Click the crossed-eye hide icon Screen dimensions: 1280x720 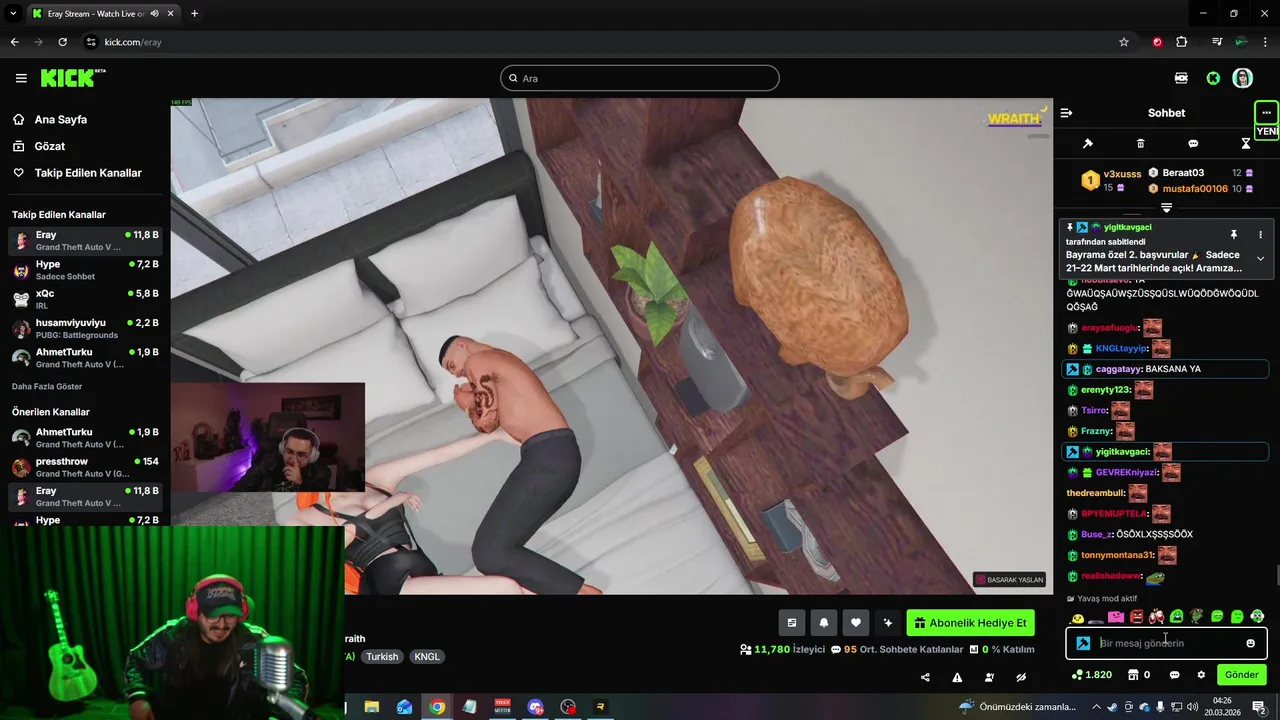[1021, 677]
